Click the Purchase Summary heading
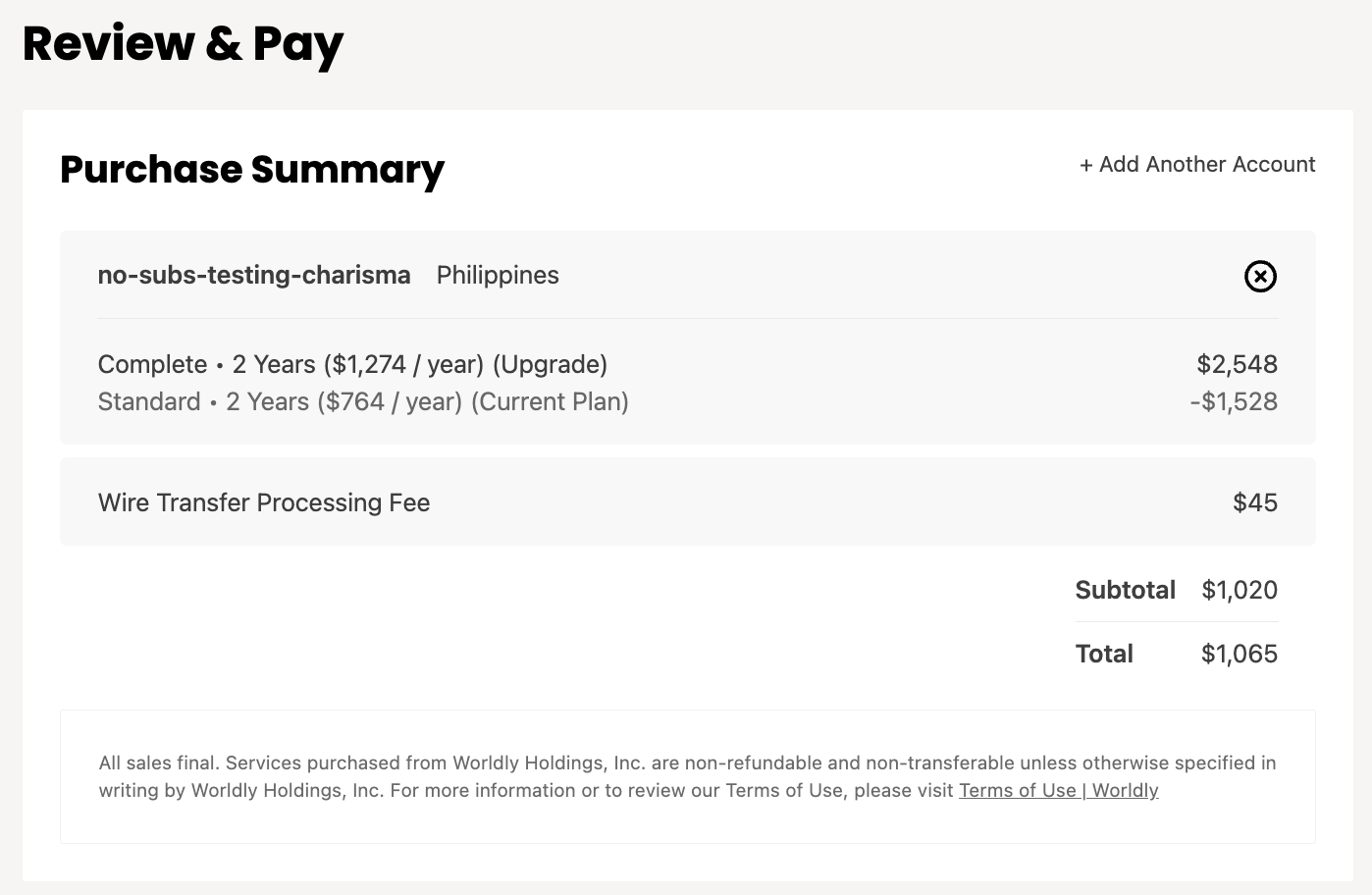The image size is (1372, 895). pyautogui.click(x=252, y=170)
